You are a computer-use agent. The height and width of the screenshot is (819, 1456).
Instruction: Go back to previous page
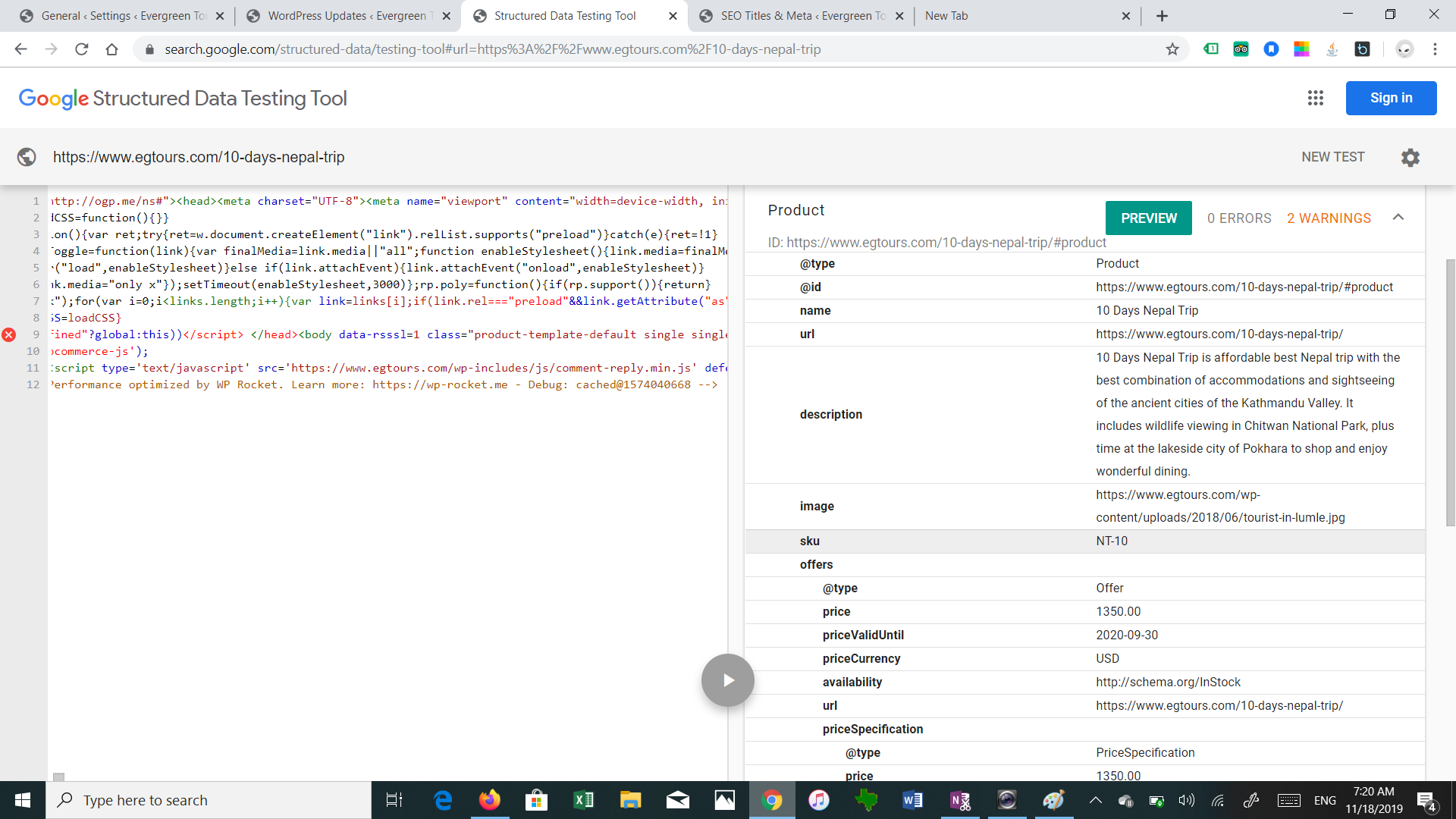point(20,49)
